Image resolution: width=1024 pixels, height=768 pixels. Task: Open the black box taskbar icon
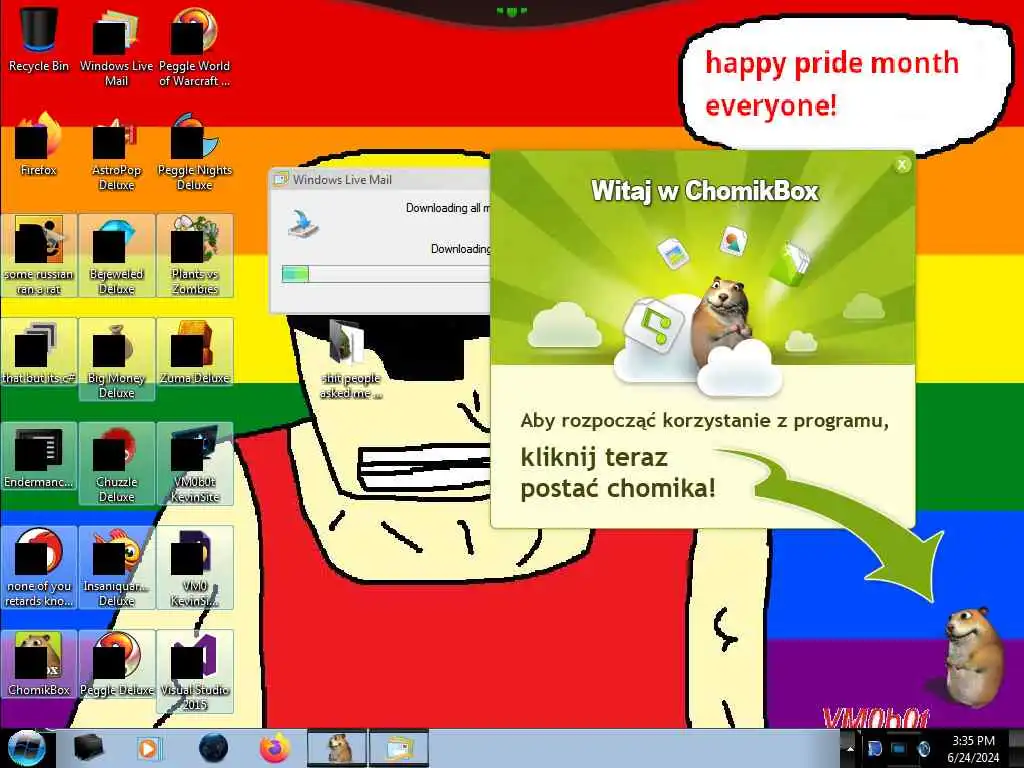[88, 748]
